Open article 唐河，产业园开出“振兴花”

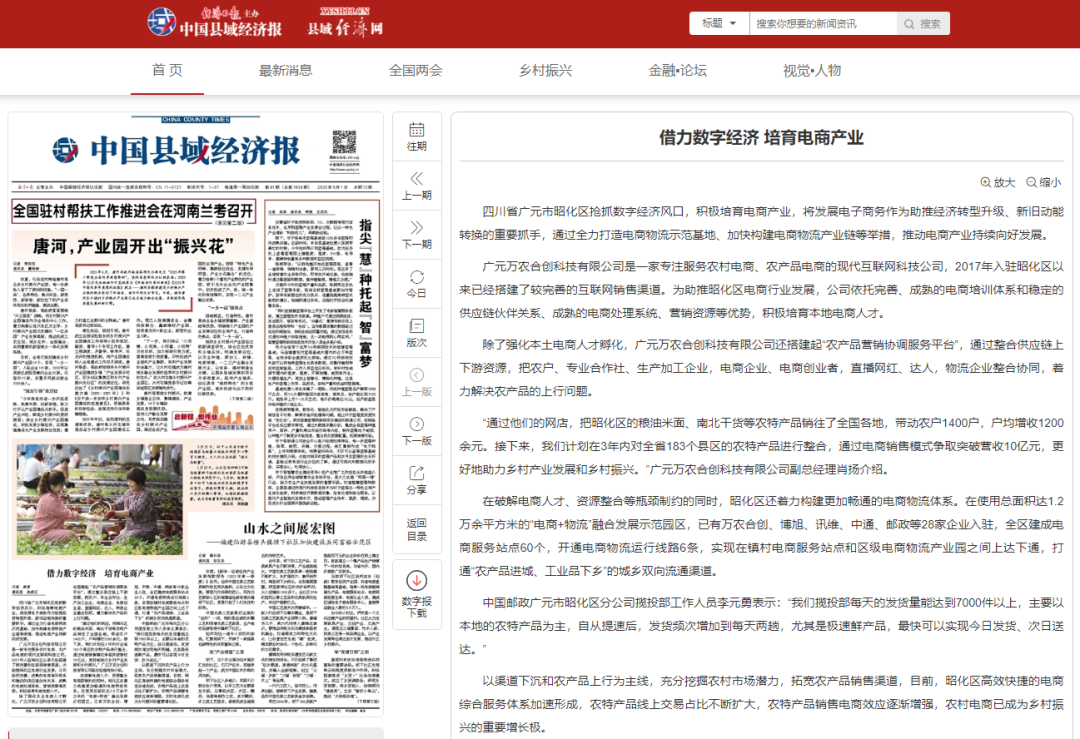click(x=134, y=245)
